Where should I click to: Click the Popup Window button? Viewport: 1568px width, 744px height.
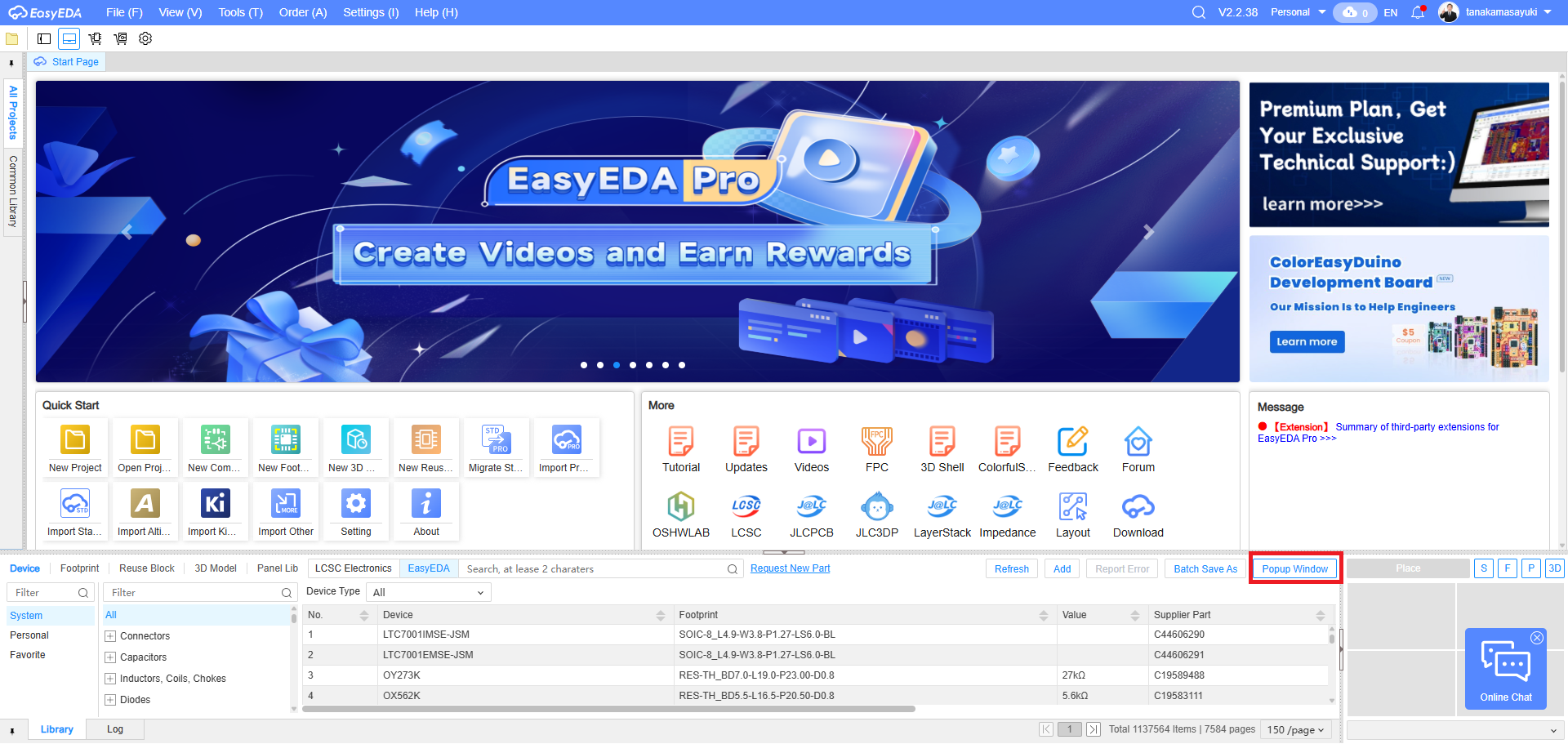click(1294, 568)
